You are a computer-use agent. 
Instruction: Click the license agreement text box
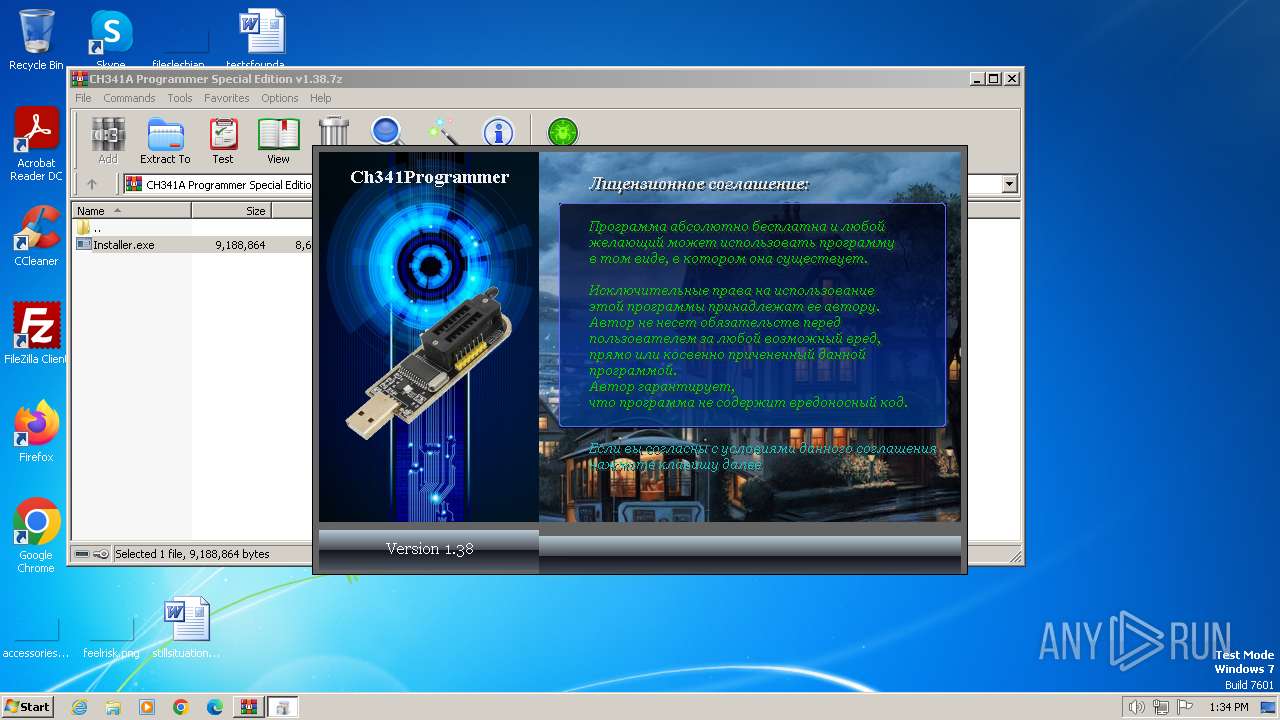752,315
